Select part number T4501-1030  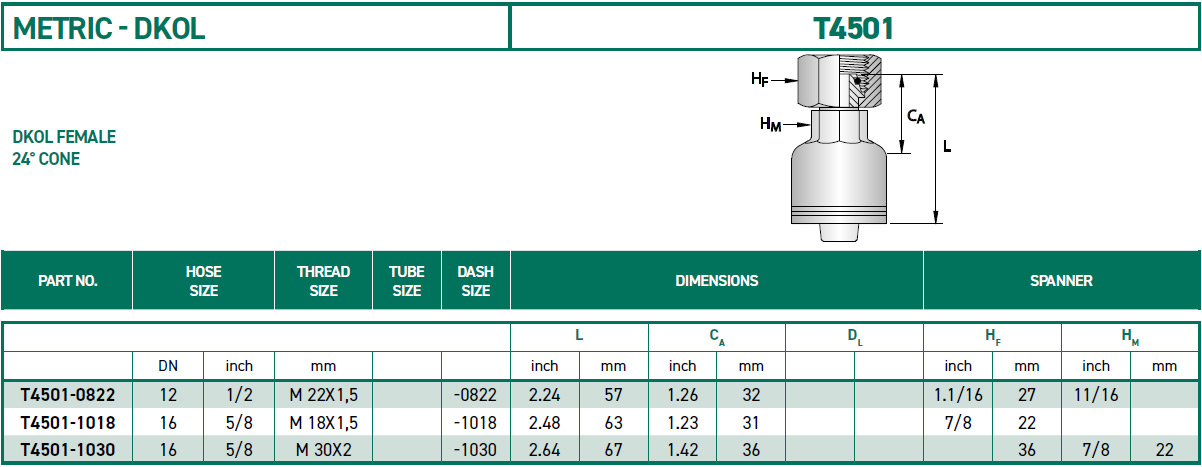(67, 450)
